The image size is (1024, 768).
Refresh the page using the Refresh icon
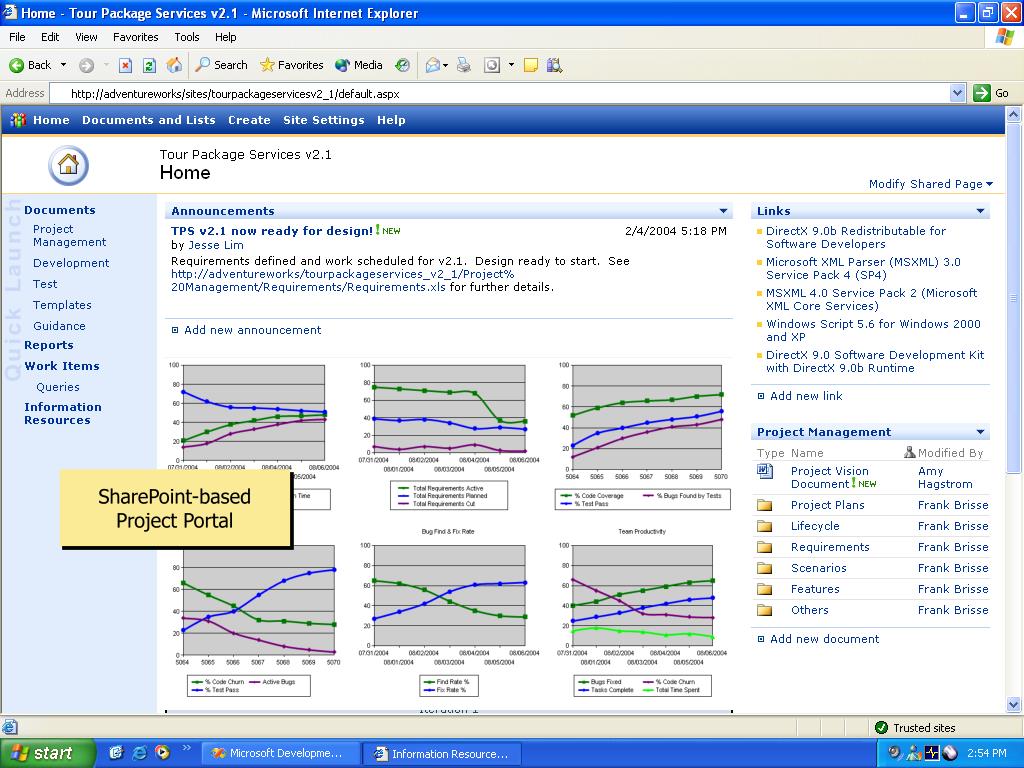[x=149, y=65]
